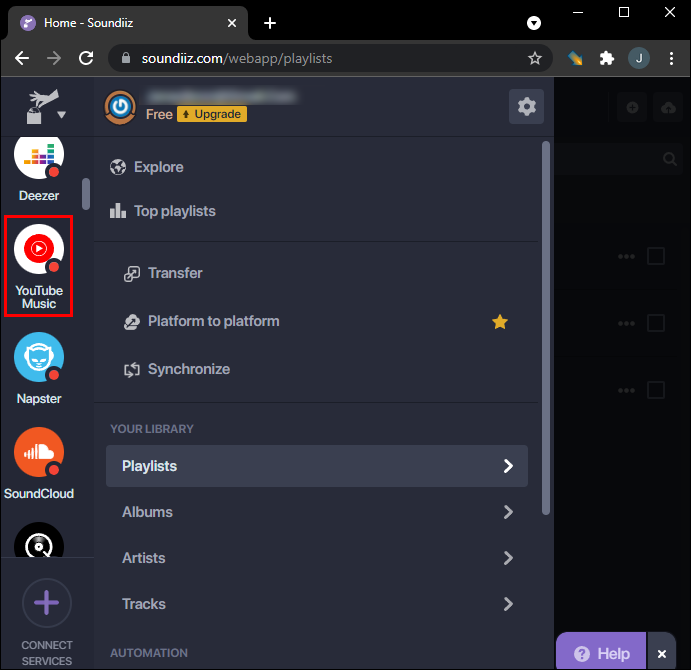691x670 pixels.
Task: Open the Napster service icon
Action: (x=39, y=357)
